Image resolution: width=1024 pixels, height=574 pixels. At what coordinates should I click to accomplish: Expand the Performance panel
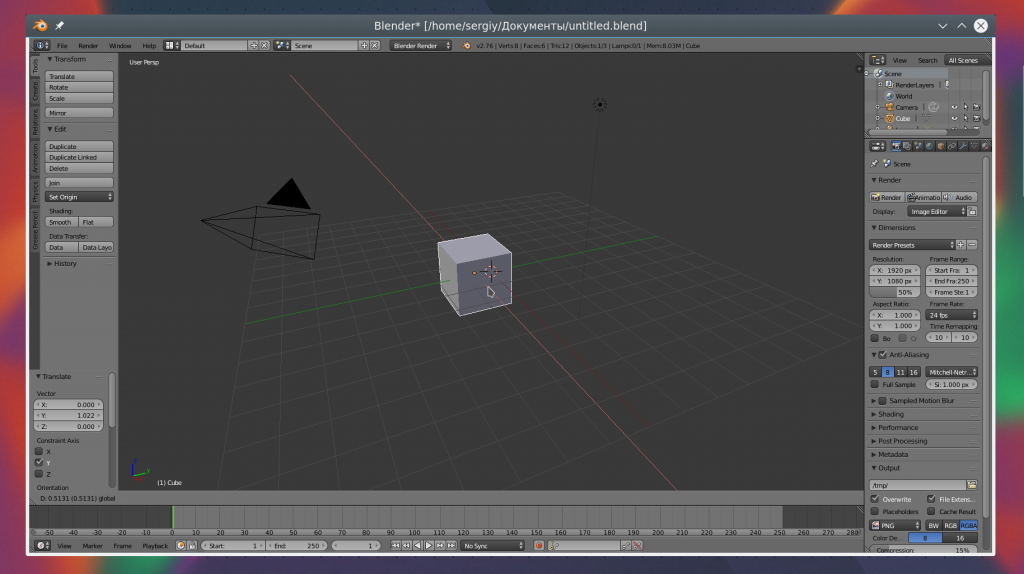point(898,427)
